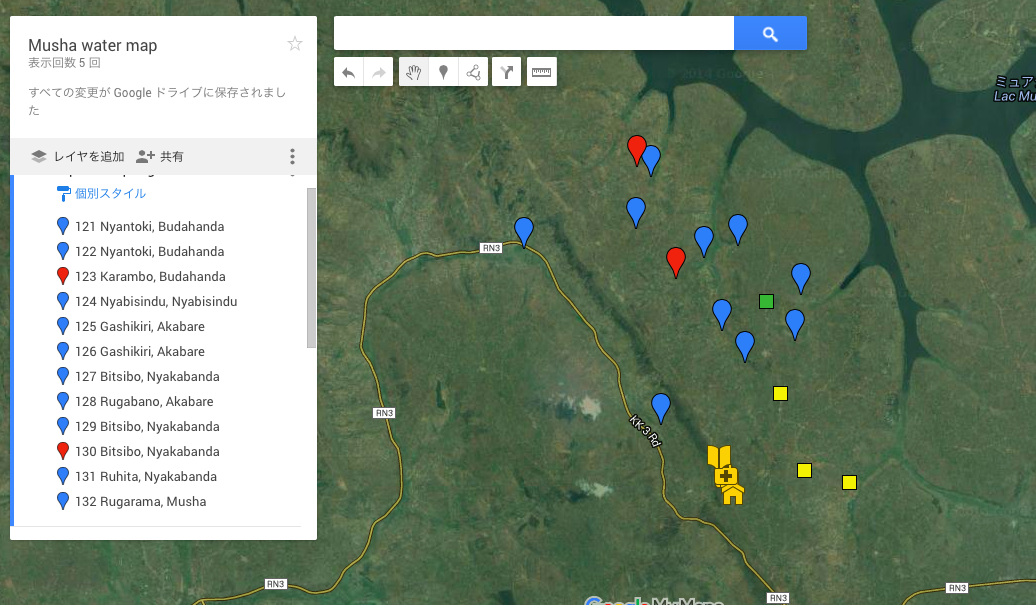
Task: Click the yellow book marker on map
Action: point(718,456)
